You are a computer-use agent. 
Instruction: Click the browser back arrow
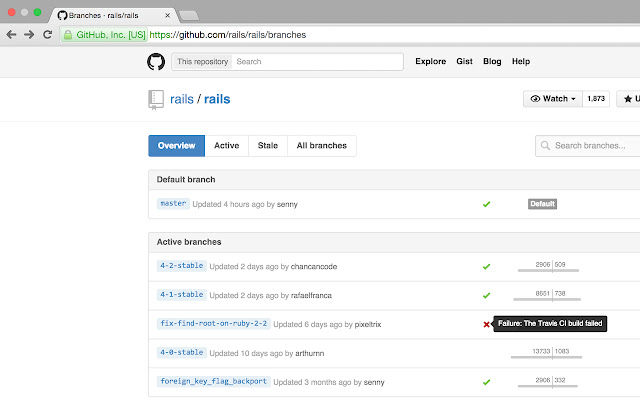click(x=11, y=35)
